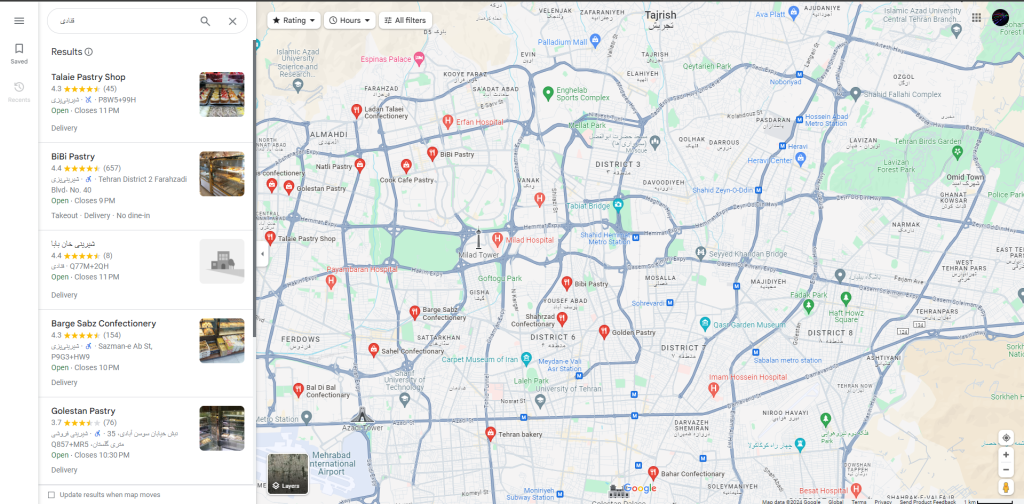This screenshot has width=1024, height=504.
Task: Click the results list scrollbar
Action: 255,189
